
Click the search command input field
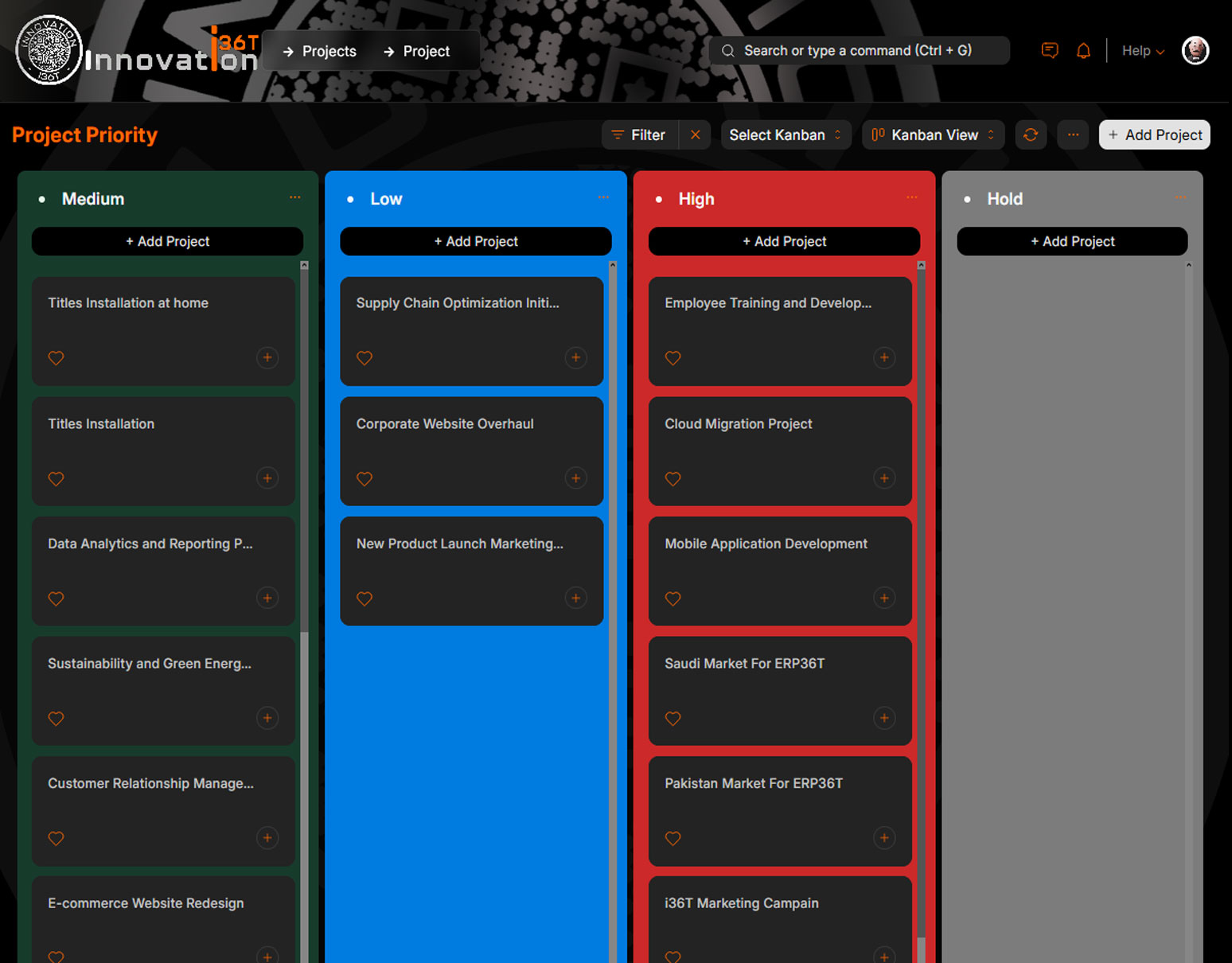[x=859, y=51]
